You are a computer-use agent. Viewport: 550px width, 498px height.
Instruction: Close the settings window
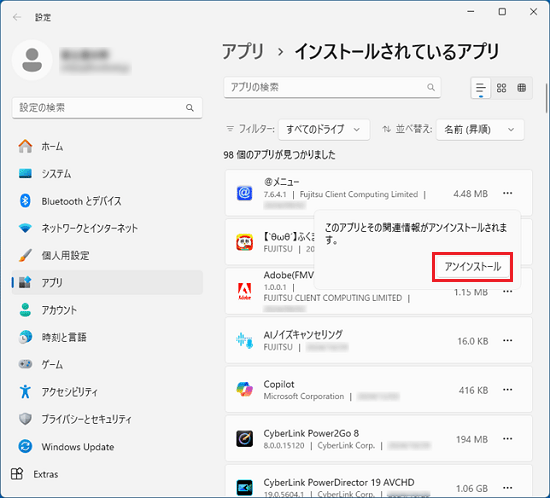point(534,12)
